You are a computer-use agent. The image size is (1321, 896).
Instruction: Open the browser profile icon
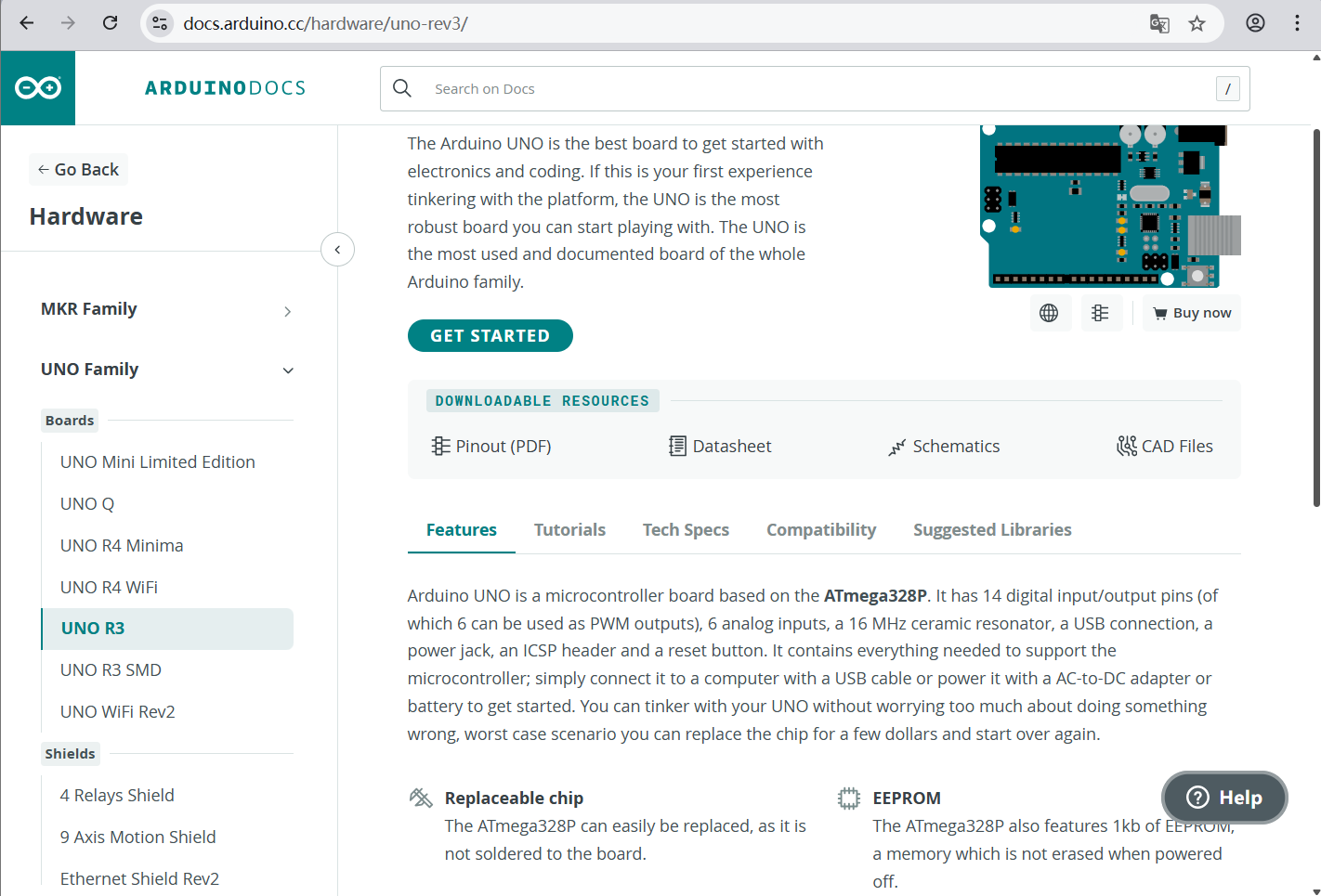pyautogui.click(x=1255, y=23)
